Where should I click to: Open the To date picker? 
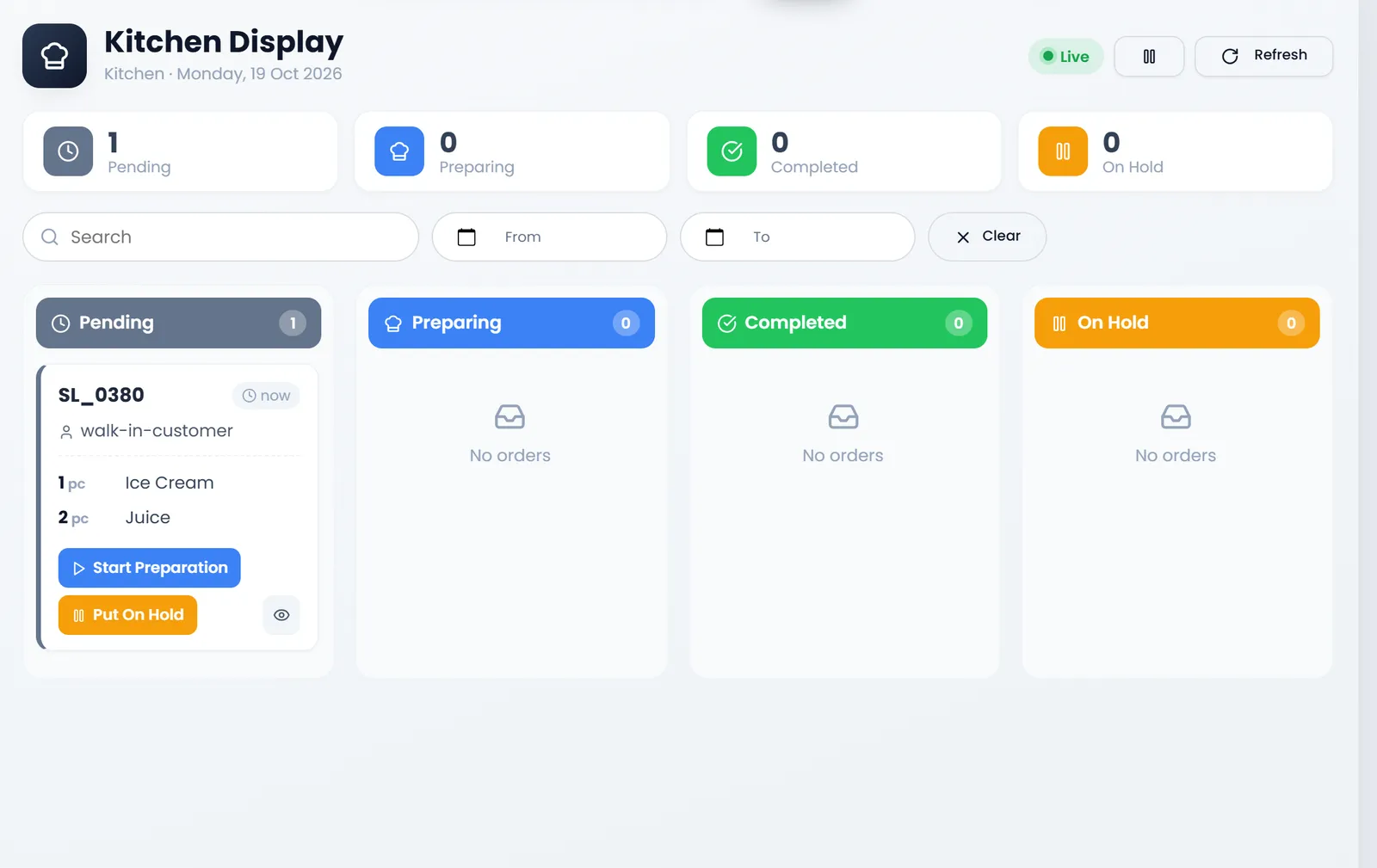point(797,237)
